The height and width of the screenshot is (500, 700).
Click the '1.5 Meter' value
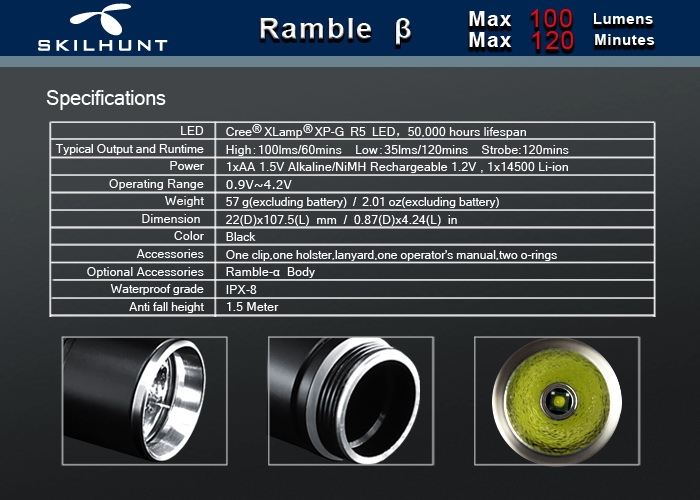point(252,307)
